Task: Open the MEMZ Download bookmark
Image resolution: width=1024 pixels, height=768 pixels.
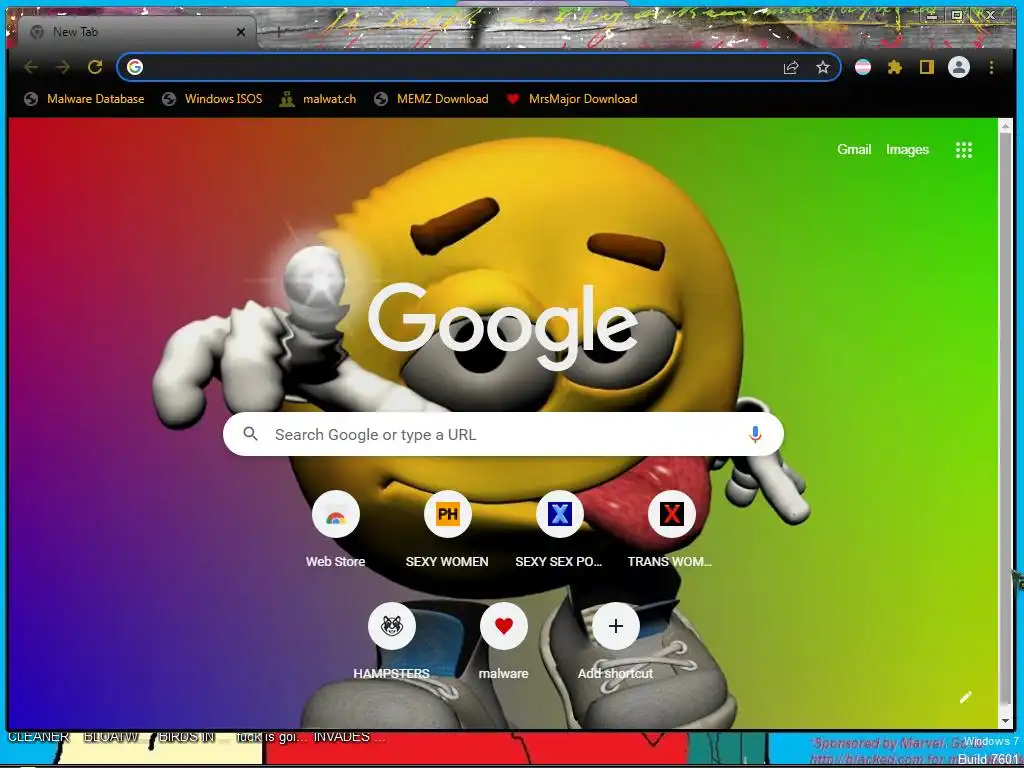Action: pyautogui.click(x=431, y=99)
